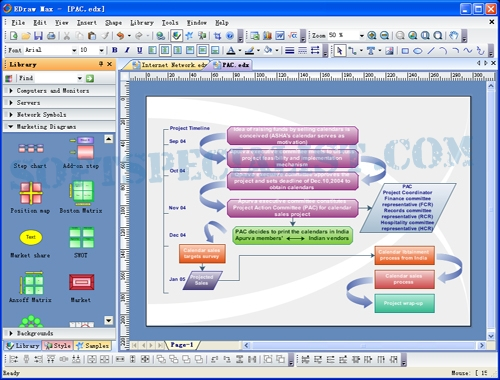Toggle Bold text formatting
This screenshot has width=500, height=380.
pos(115,50)
